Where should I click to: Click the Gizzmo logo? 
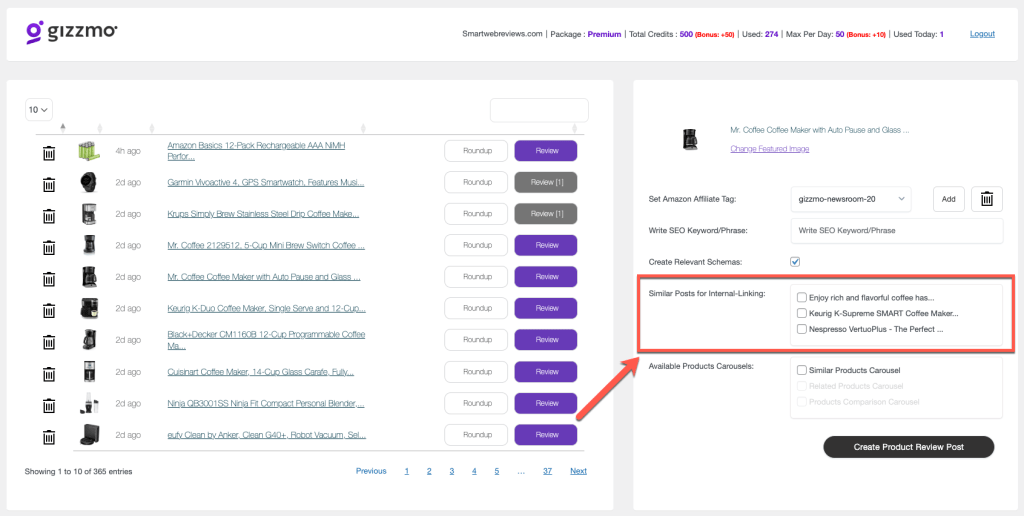(72, 32)
